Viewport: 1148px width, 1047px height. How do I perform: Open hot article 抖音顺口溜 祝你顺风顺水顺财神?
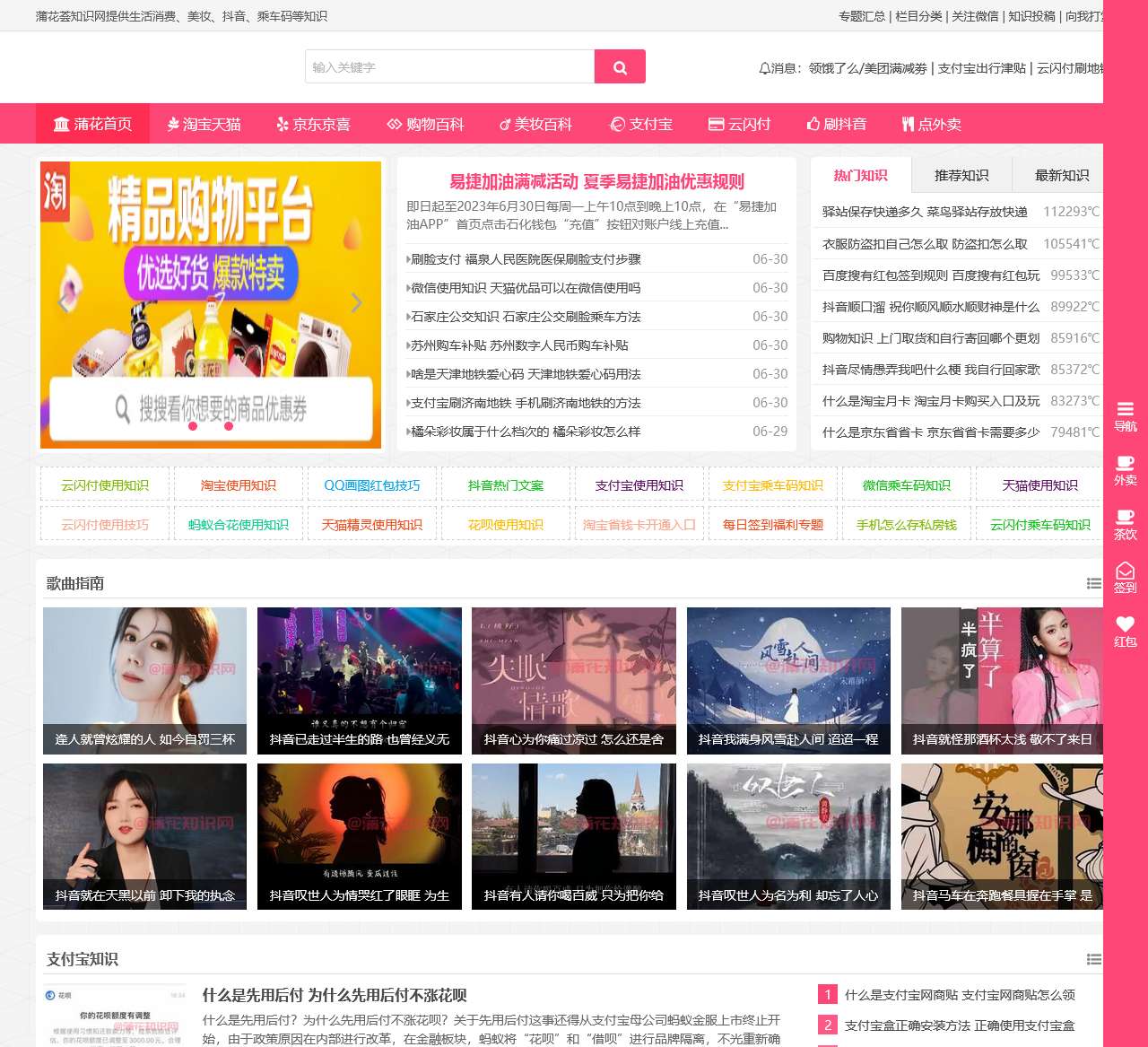coord(931,307)
